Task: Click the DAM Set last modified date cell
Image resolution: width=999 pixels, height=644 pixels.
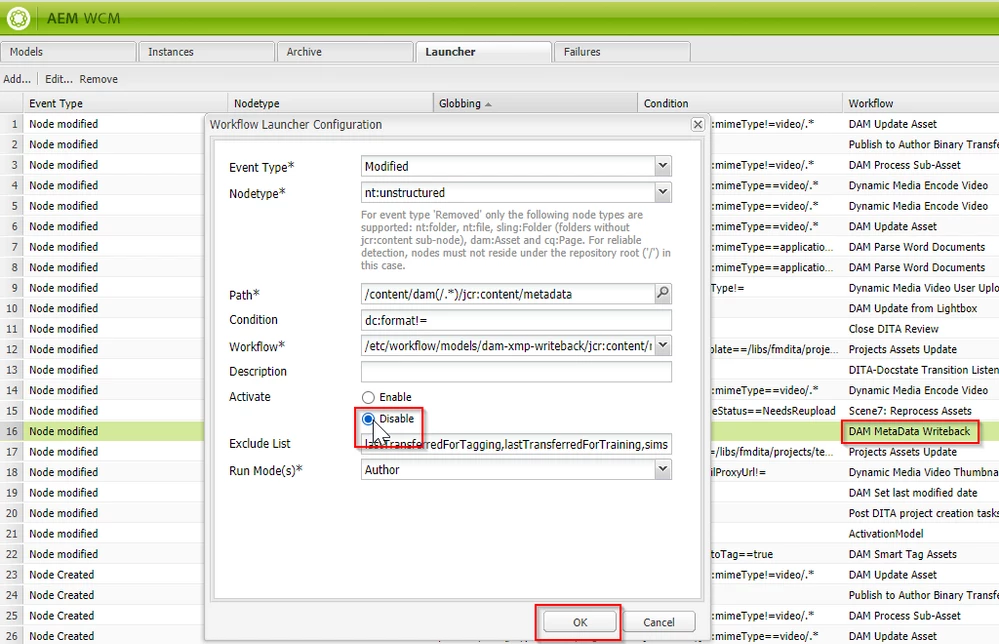Action: (x=912, y=492)
